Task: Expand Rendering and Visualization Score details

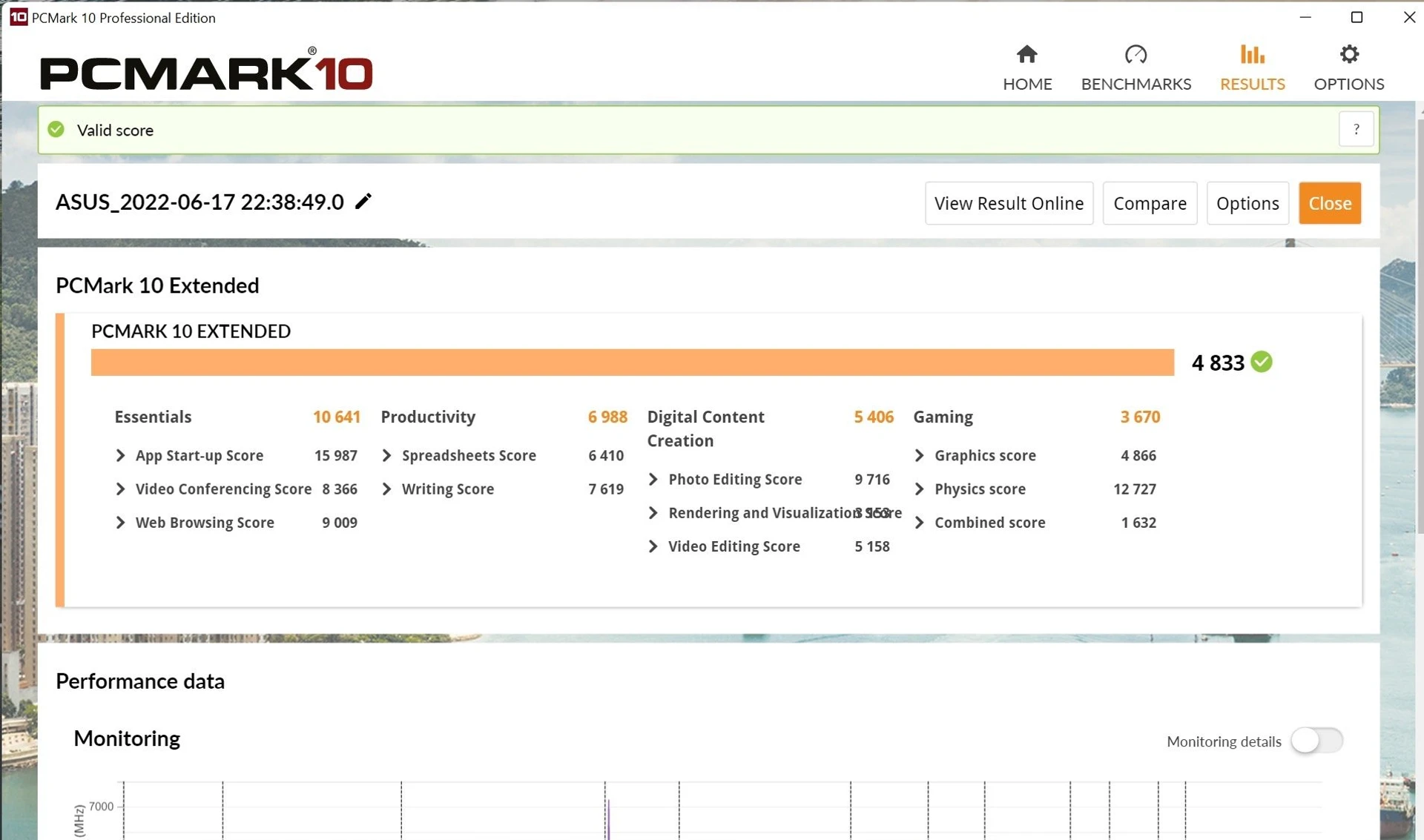Action: (x=653, y=512)
